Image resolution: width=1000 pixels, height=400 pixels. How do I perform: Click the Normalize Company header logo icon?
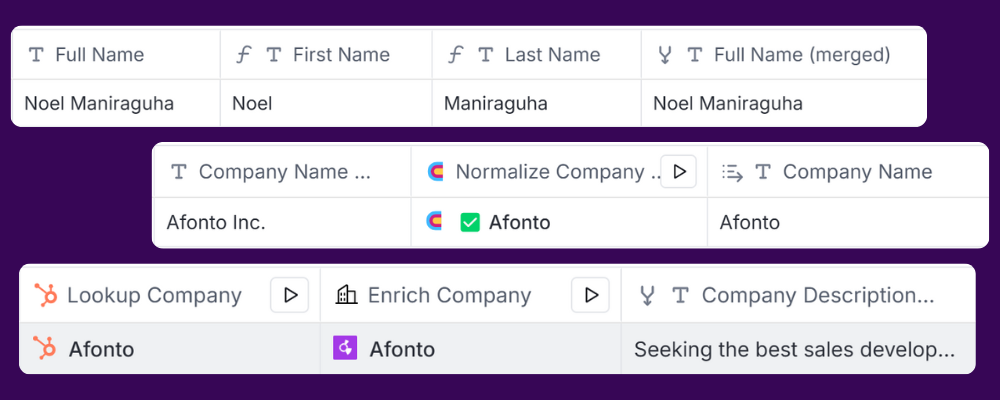436,172
